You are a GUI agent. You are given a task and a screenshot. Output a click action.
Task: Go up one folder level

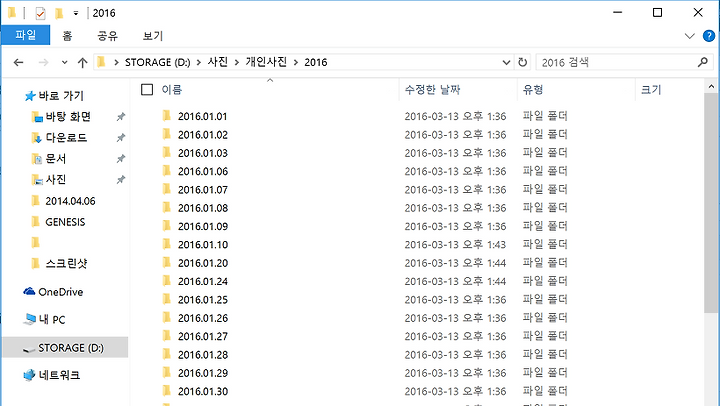[82, 62]
